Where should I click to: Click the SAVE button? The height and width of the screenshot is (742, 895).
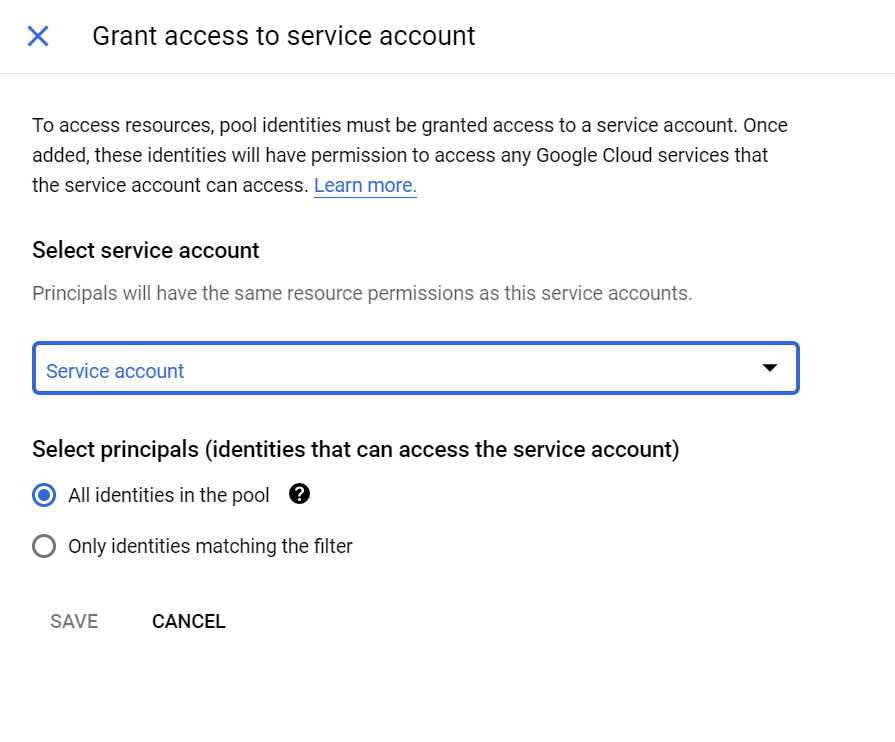(x=73, y=621)
